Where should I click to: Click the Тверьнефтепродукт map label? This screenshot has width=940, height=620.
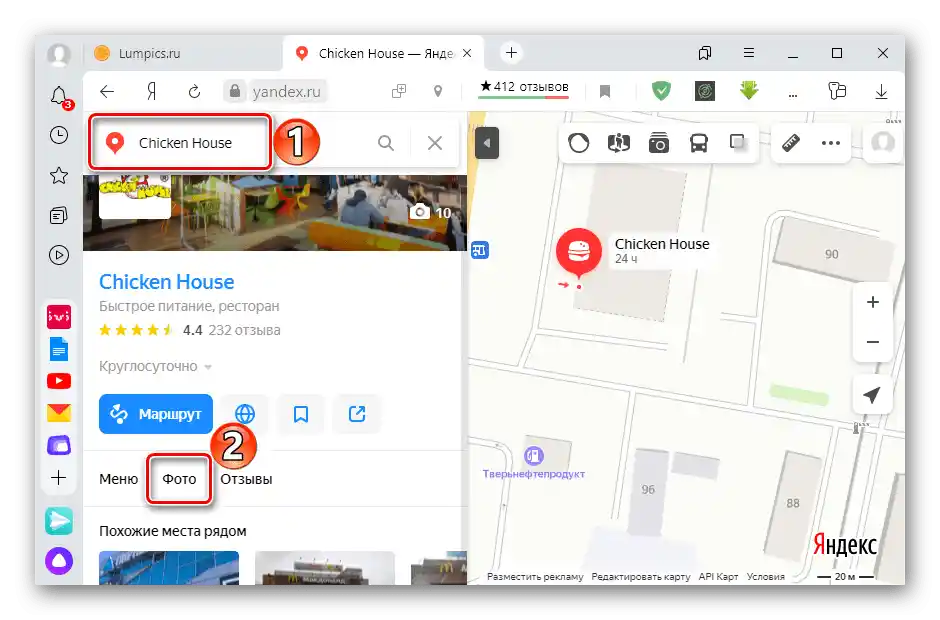(534, 474)
